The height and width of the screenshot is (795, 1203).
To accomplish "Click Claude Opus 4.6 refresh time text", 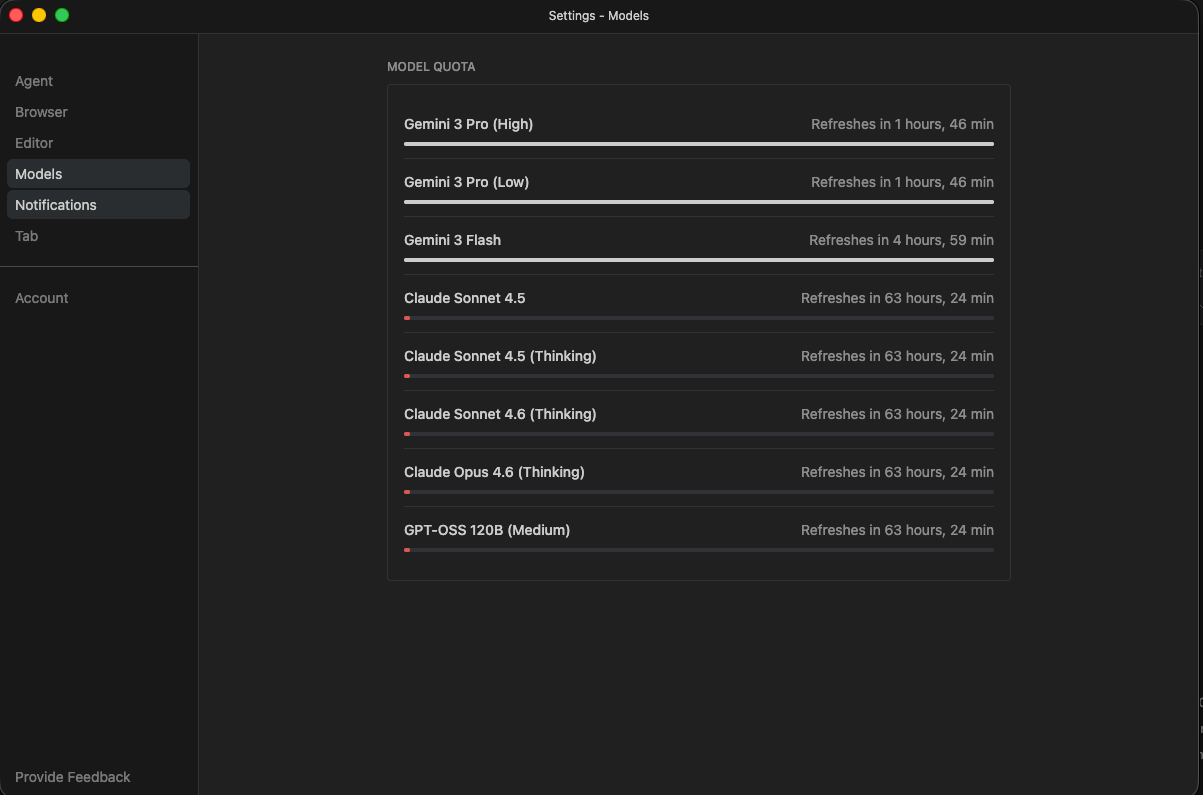I will tap(897, 472).
